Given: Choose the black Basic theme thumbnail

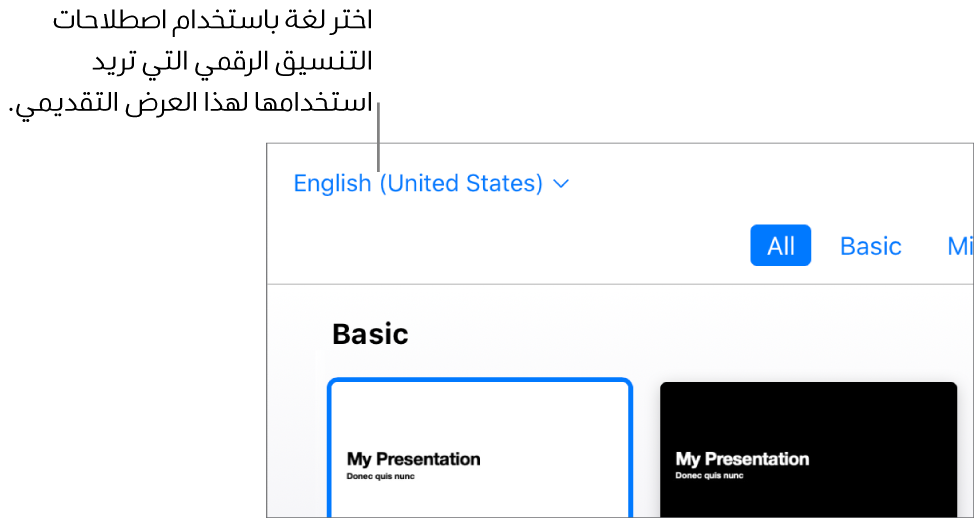Looking at the screenshot, I should tap(808, 449).
